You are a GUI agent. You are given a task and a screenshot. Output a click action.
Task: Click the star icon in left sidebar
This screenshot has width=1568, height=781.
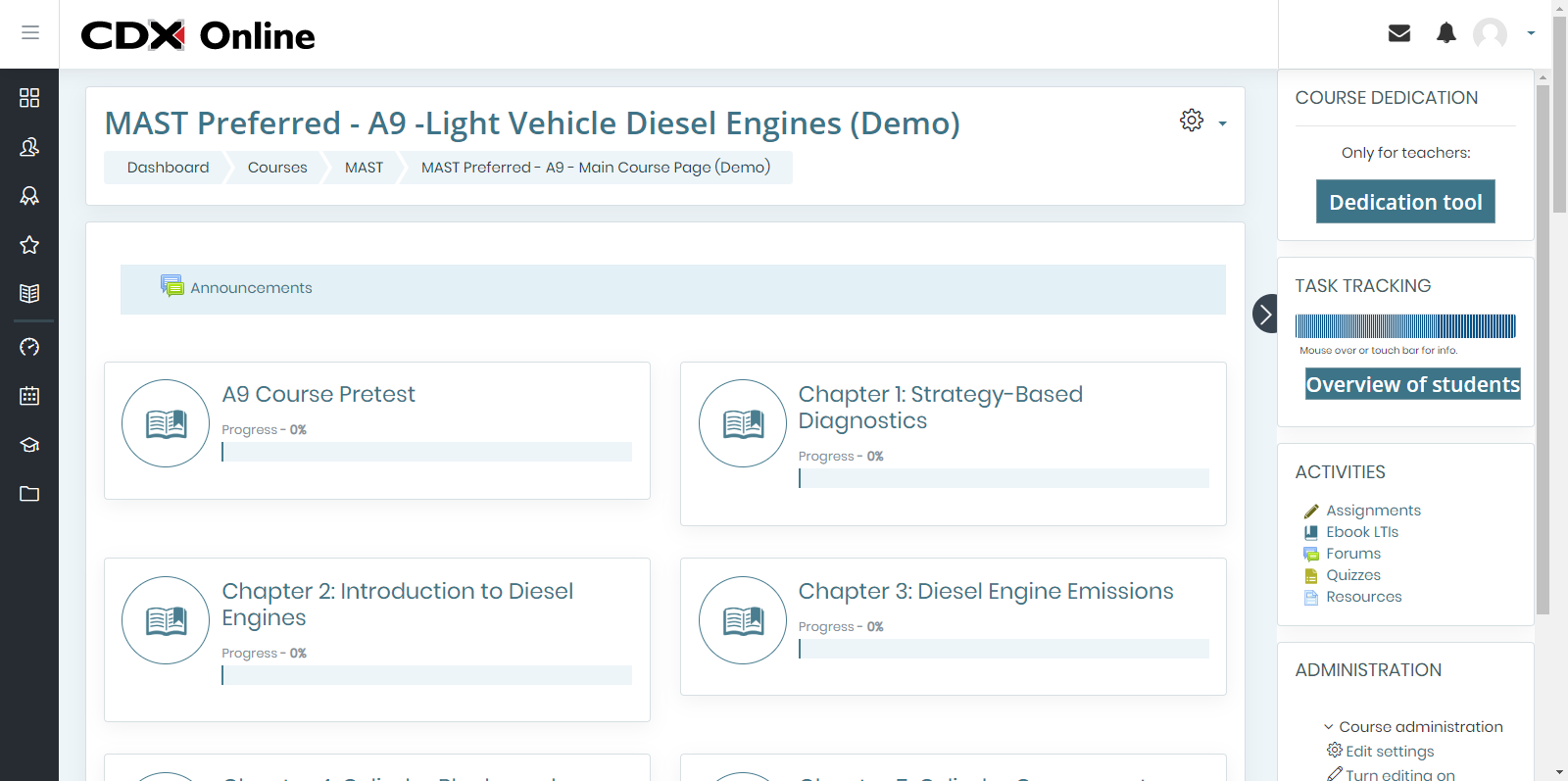pyautogui.click(x=29, y=245)
